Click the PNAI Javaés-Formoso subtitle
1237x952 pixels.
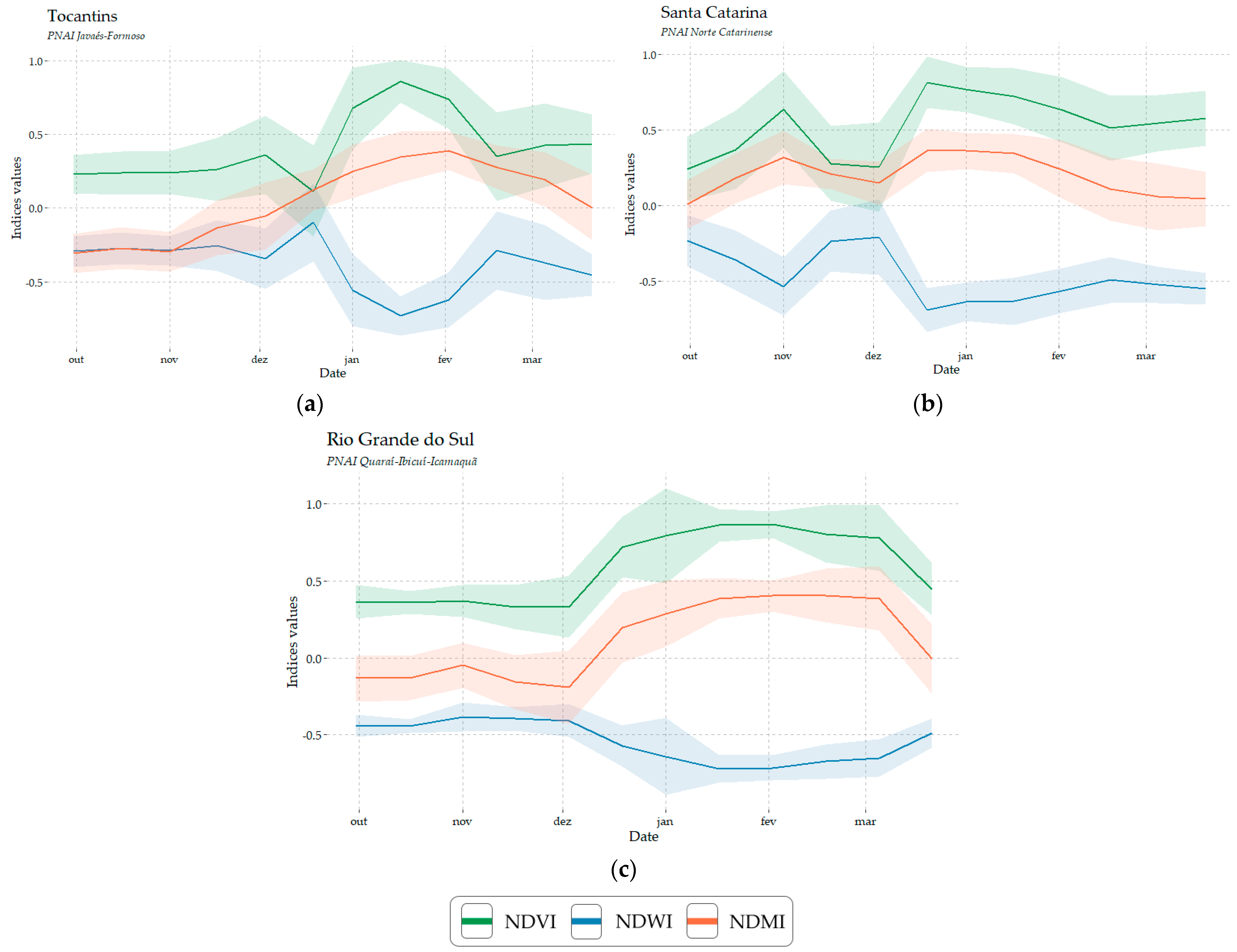point(96,36)
